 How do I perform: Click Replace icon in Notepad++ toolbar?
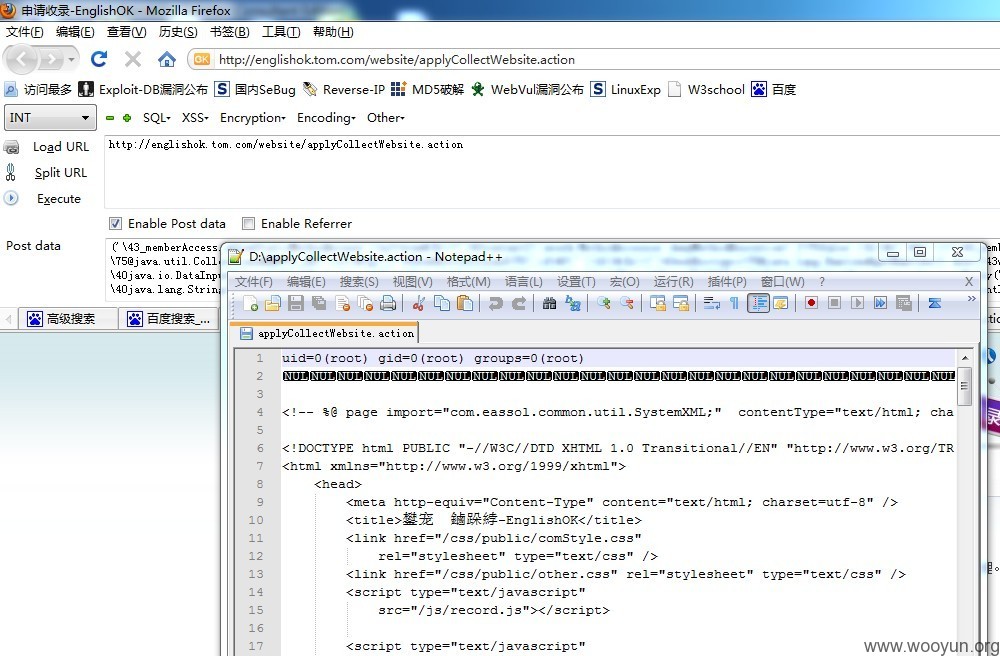(573, 303)
